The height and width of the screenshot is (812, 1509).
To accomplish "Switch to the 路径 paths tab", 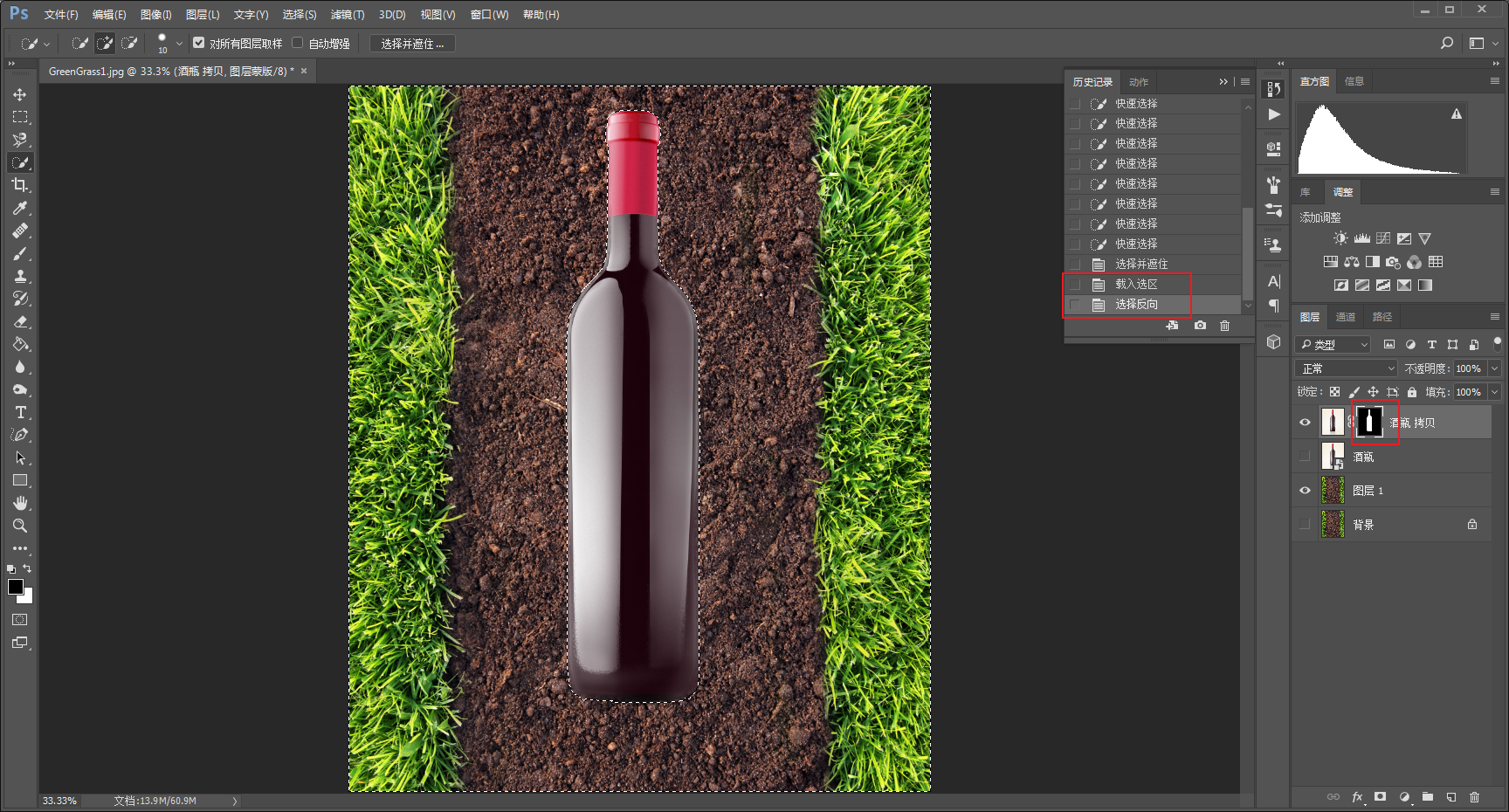I will tap(1382, 317).
